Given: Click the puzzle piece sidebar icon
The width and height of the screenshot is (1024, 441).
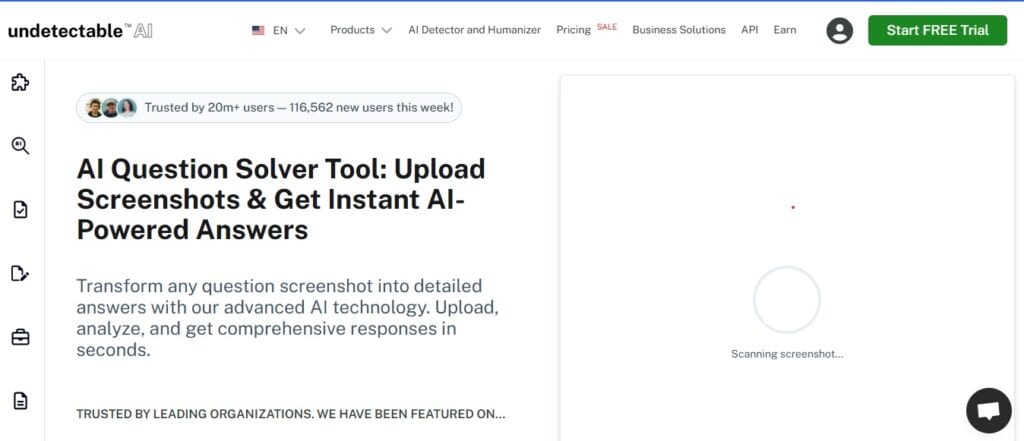Looking at the screenshot, I should tap(20, 83).
